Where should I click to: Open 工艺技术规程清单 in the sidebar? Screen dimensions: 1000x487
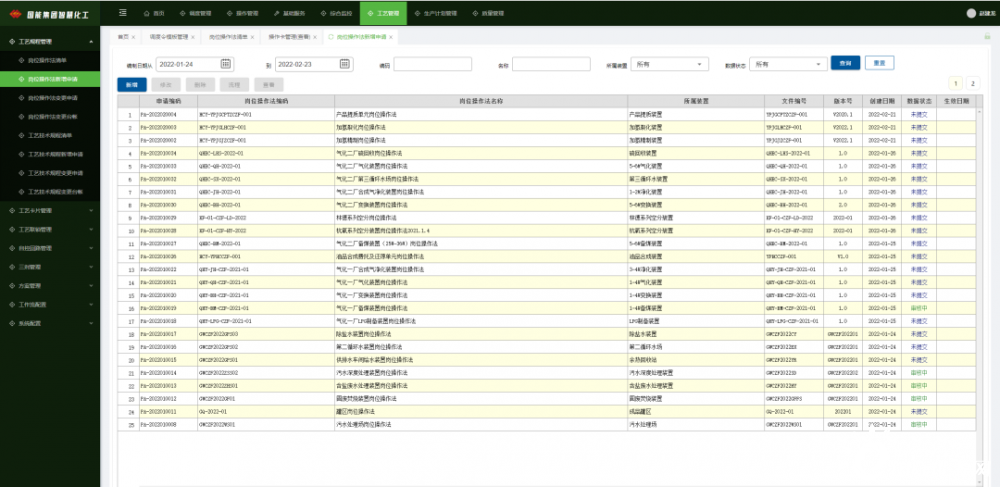coord(50,136)
